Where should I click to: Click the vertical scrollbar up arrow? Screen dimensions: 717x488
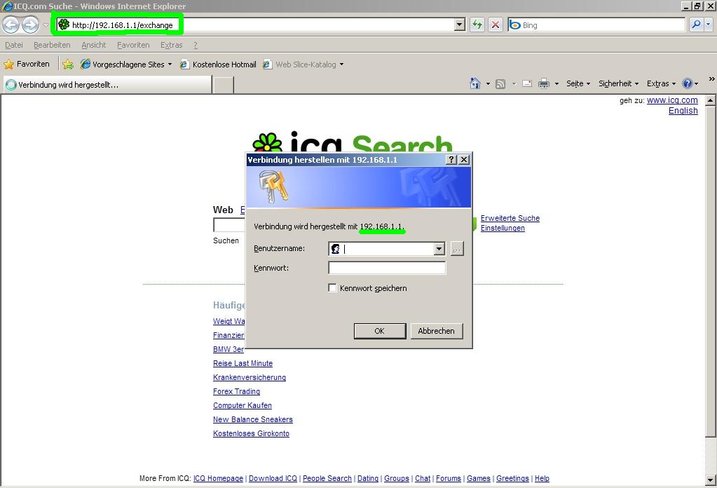[x=710, y=100]
